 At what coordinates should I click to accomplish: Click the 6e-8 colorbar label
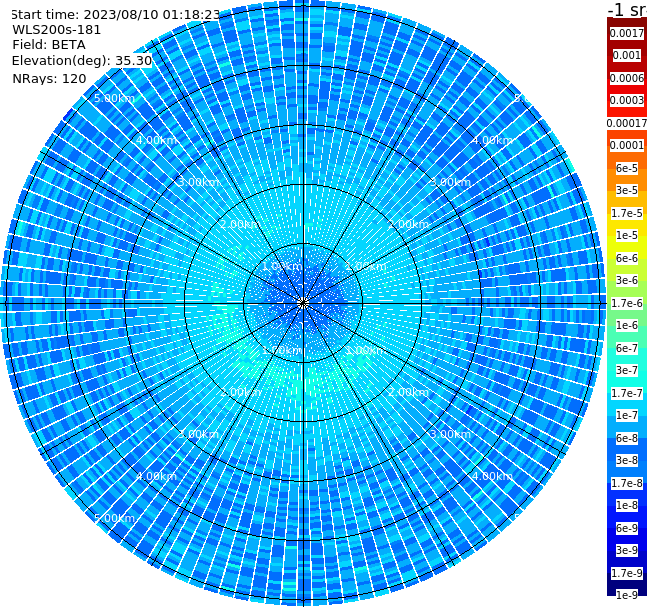tap(627, 438)
